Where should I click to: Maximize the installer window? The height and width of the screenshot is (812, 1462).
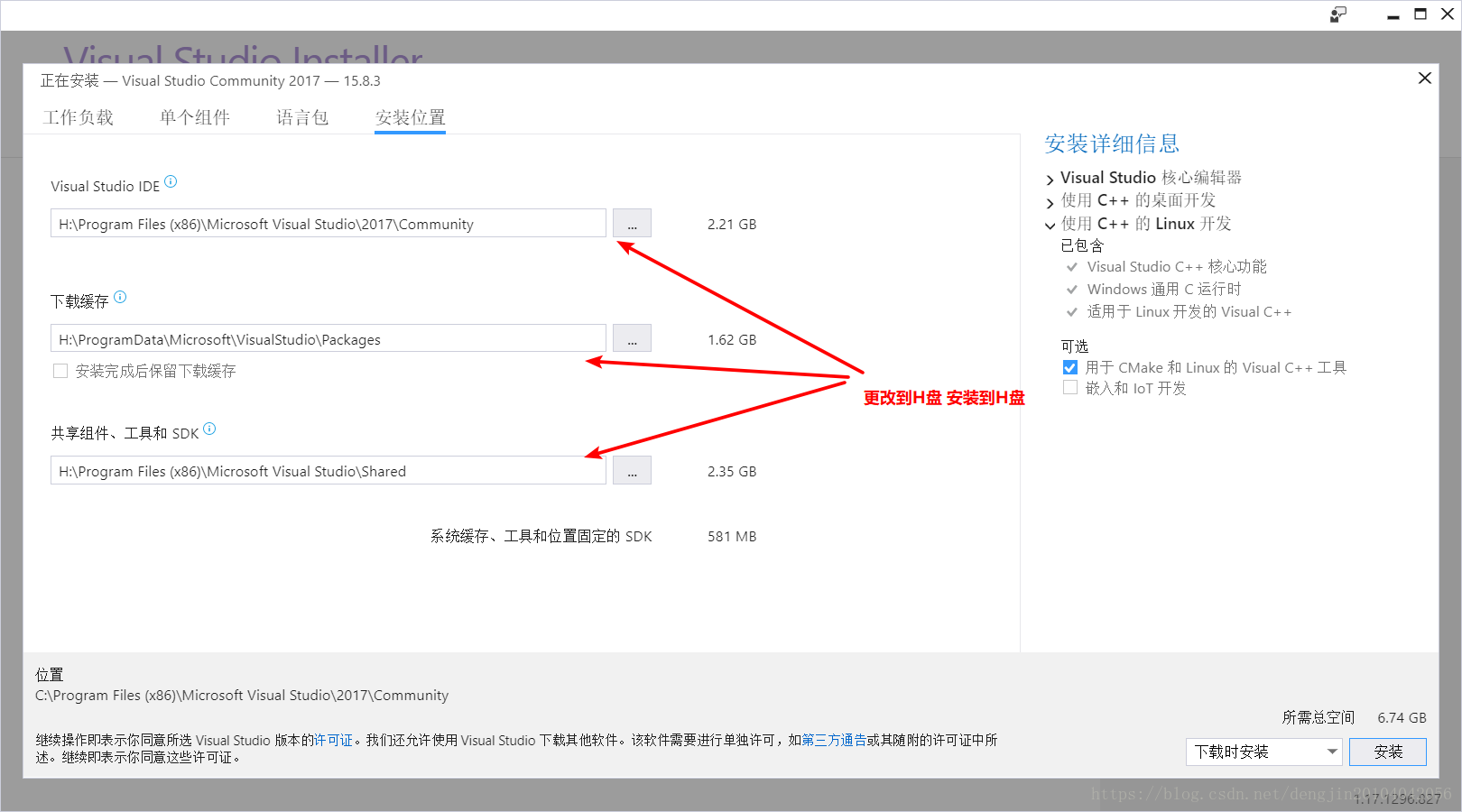click(1420, 14)
